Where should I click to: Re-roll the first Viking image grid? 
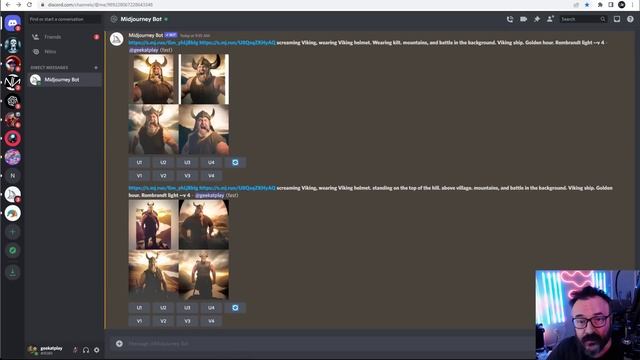235,162
